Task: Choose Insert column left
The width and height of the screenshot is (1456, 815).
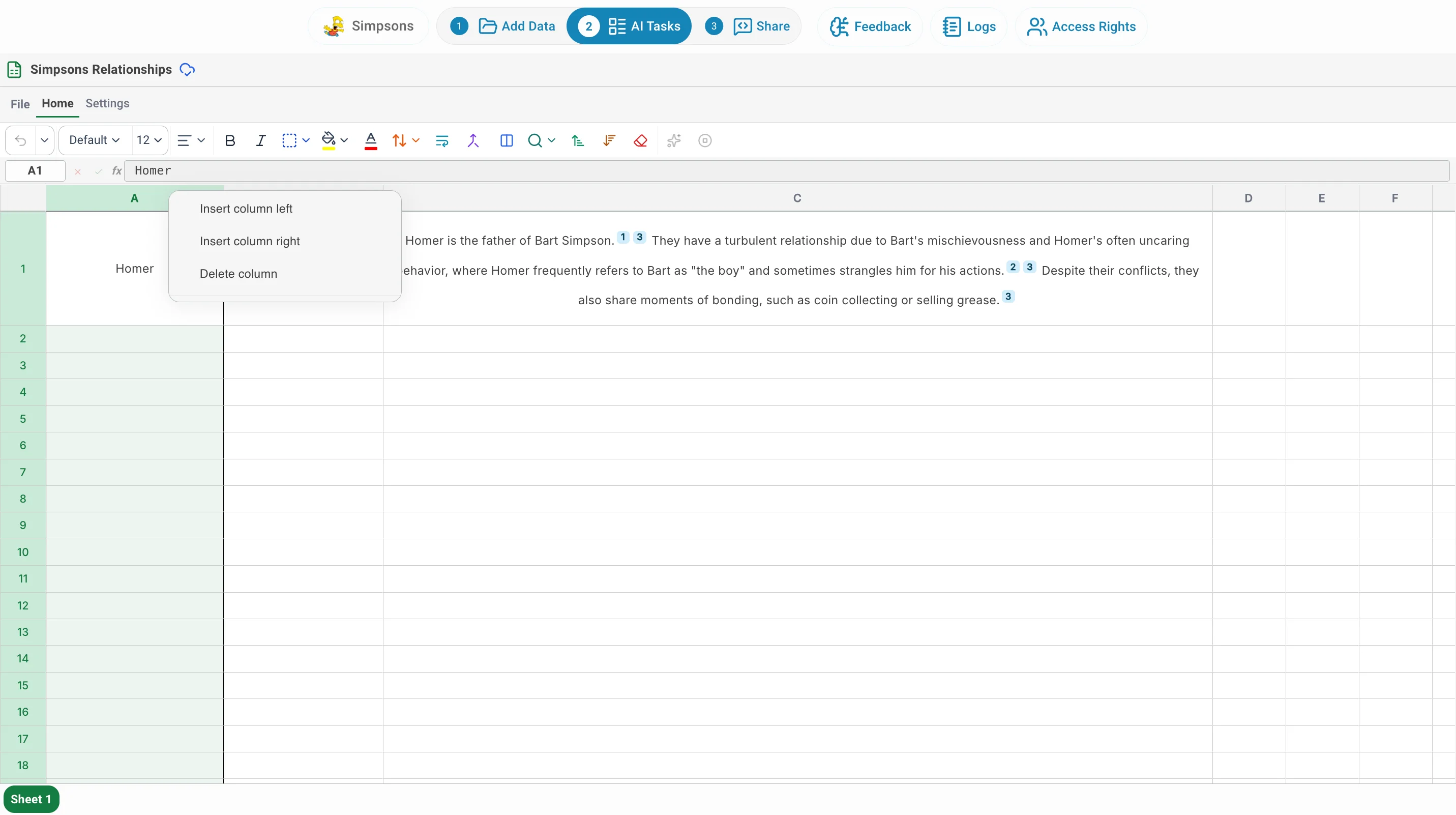Action: click(x=285, y=209)
